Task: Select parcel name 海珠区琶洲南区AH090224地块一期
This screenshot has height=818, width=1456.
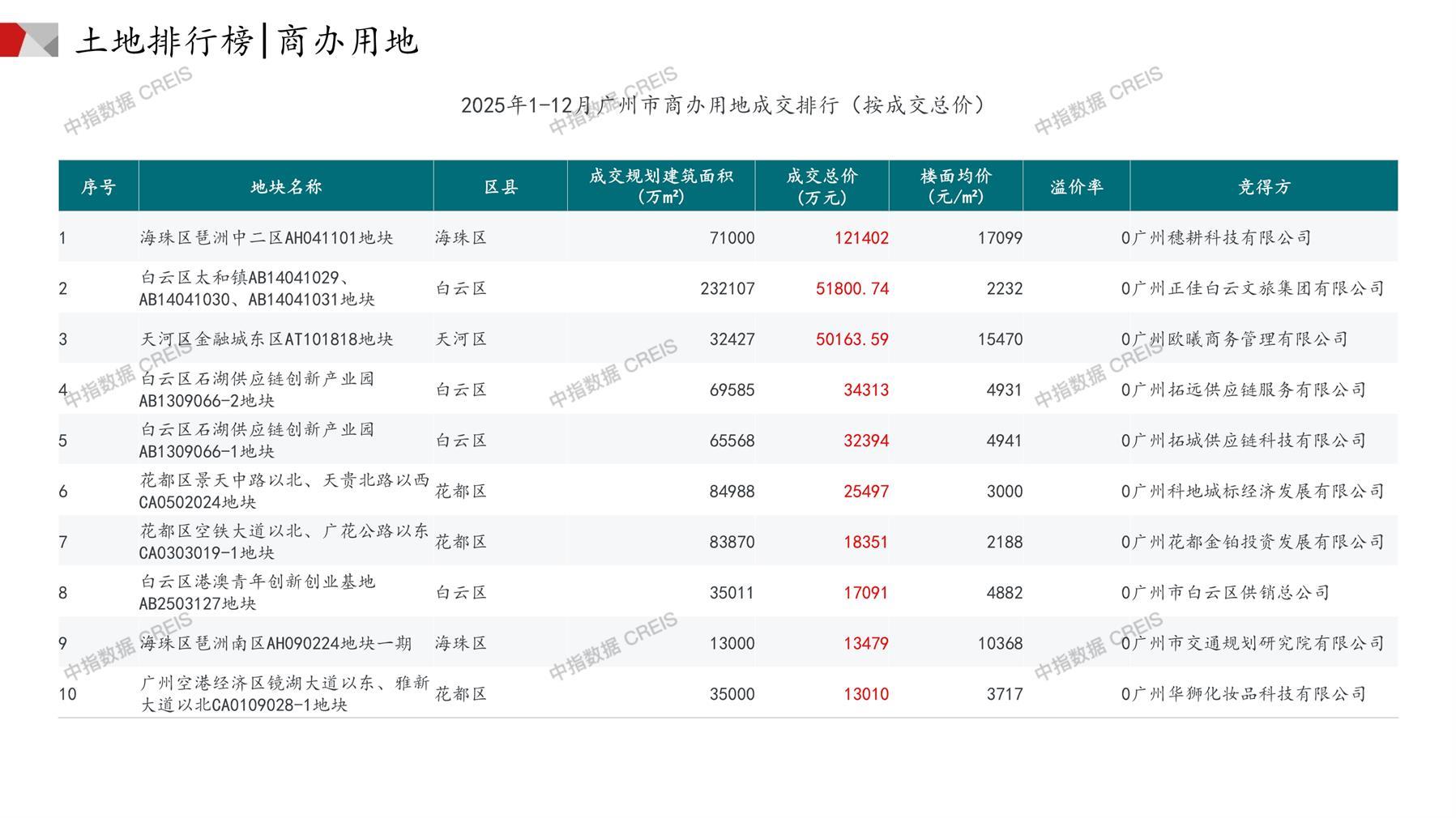Action: pos(275,644)
